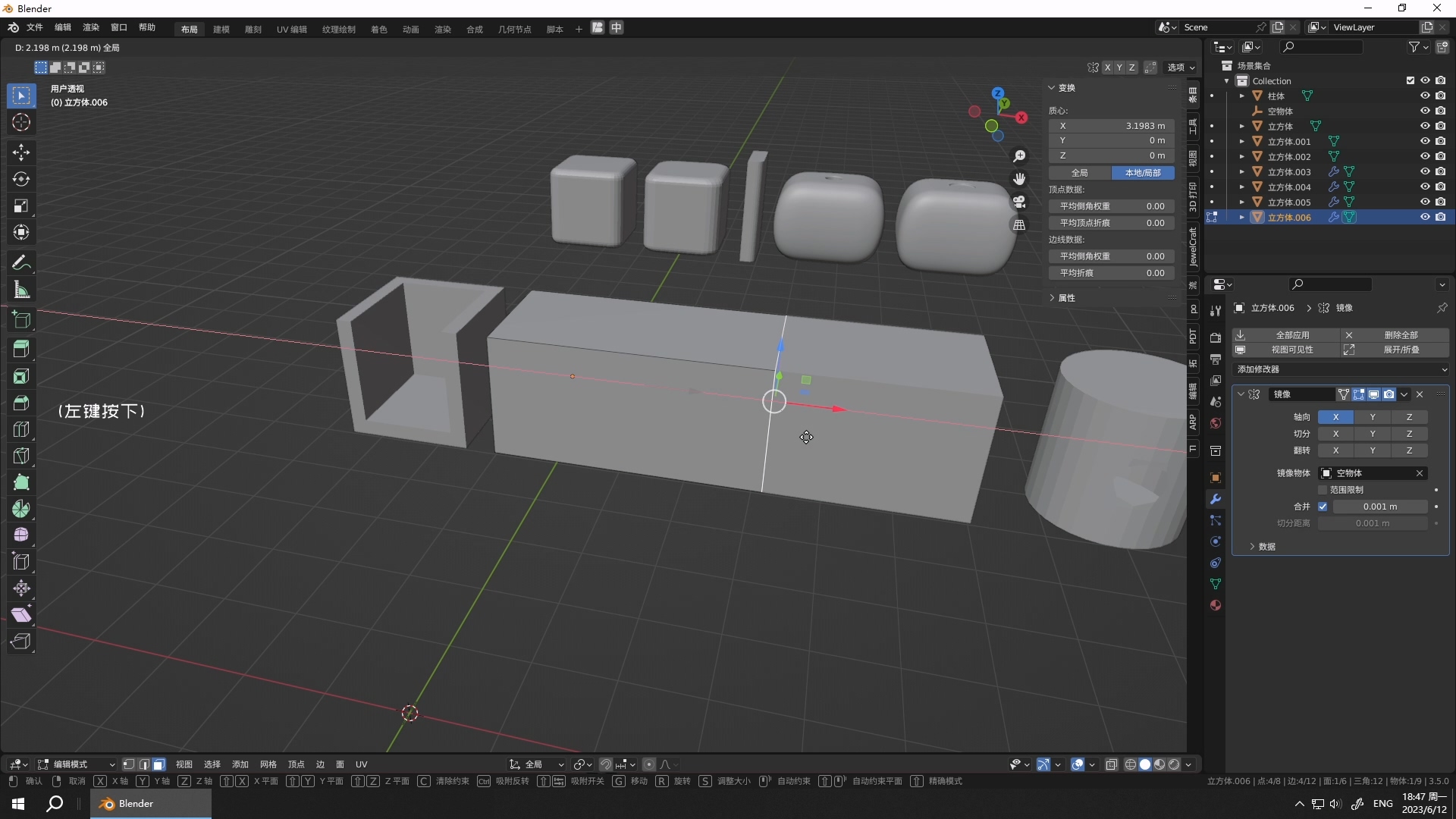Hide 立方体.003 with eye icon
The height and width of the screenshot is (819, 1456).
(x=1424, y=171)
